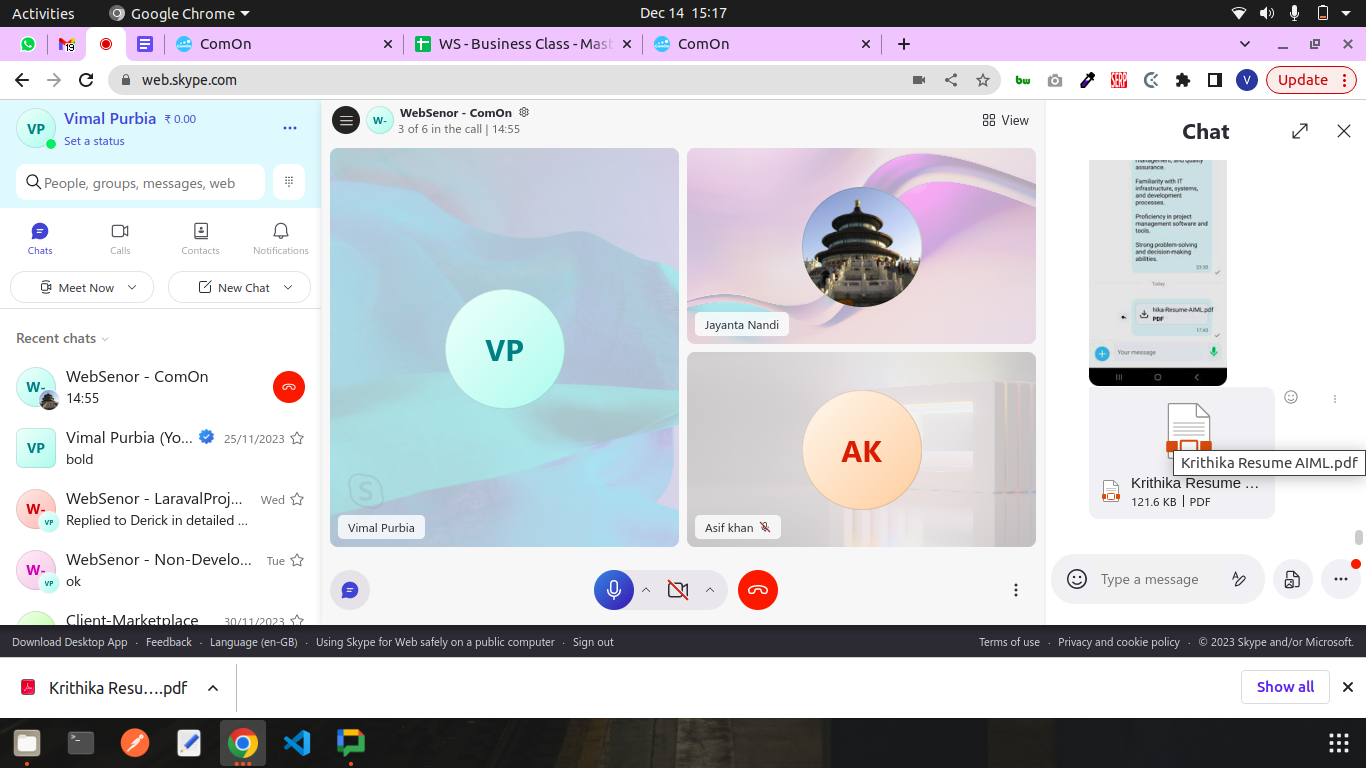Hang up with the red end call button
Image resolution: width=1366 pixels, height=768 pixels.
pos(757,590)
